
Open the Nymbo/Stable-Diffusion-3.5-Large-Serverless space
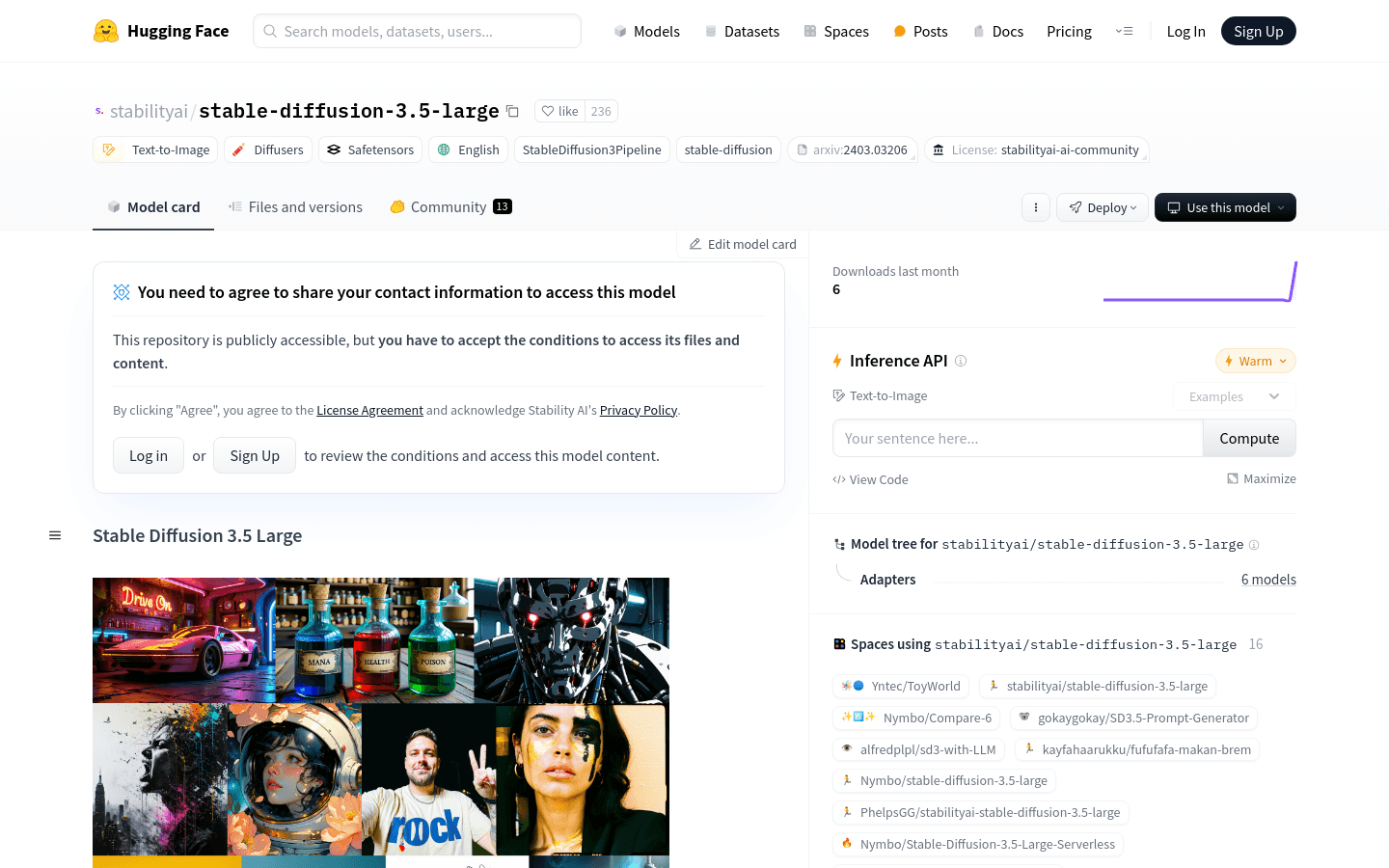click(x=978, y=844)
